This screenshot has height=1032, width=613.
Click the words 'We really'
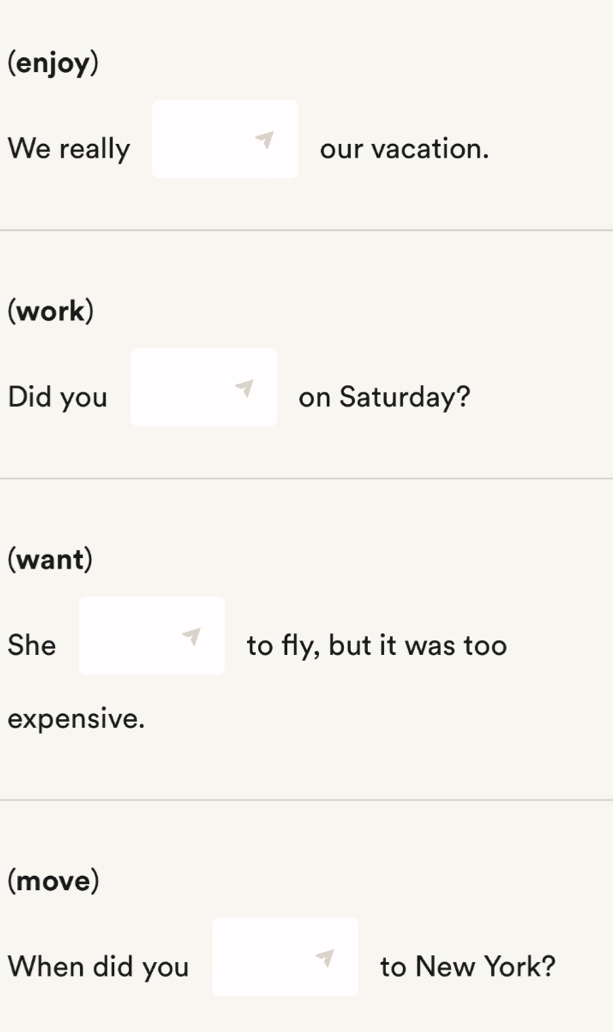point(69,149)
